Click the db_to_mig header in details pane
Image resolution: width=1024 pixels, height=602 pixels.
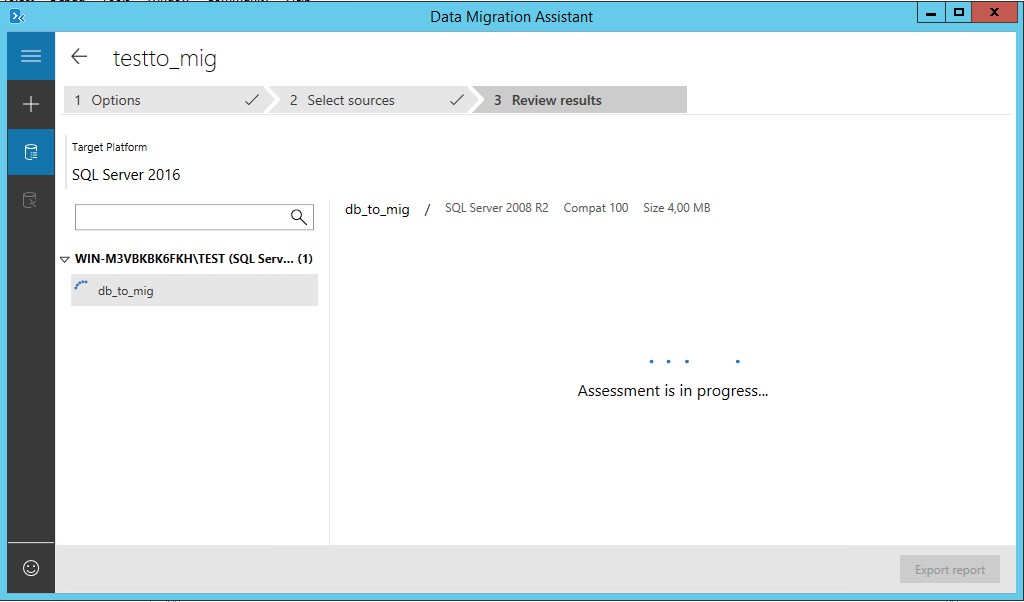[x=377, y=210]
